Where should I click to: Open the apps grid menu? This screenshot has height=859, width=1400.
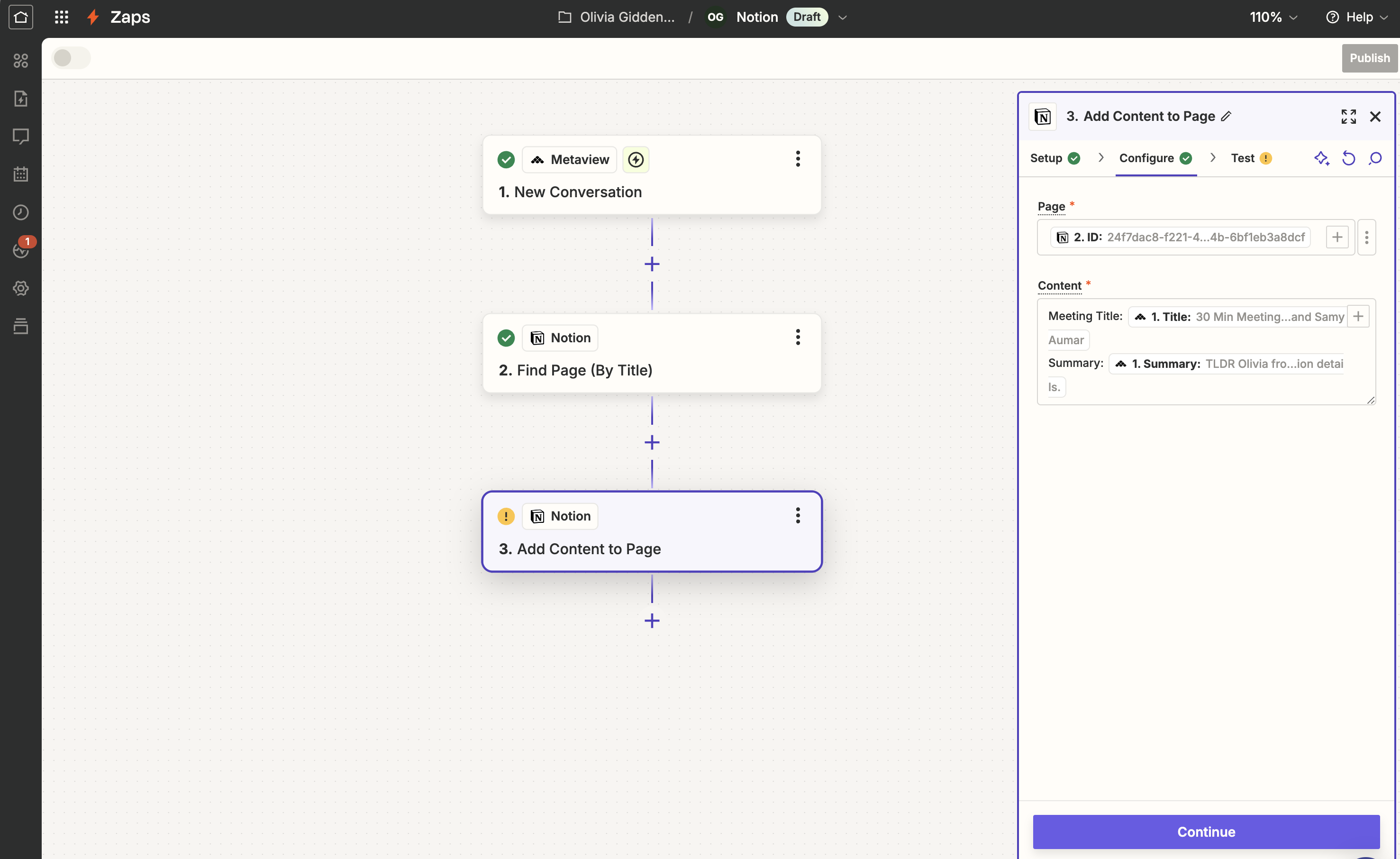point(61,17)
